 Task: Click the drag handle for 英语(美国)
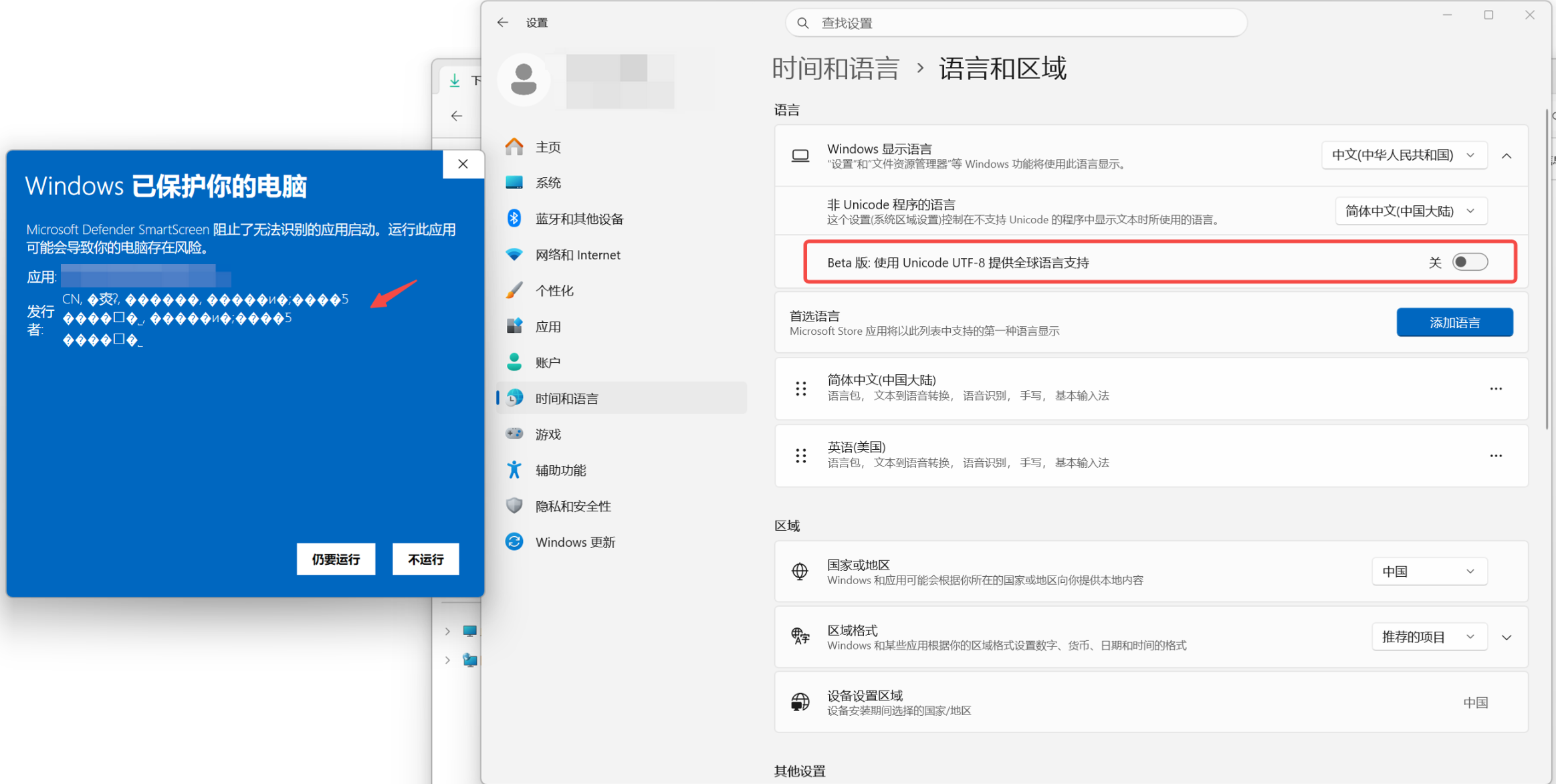point(800,456)
